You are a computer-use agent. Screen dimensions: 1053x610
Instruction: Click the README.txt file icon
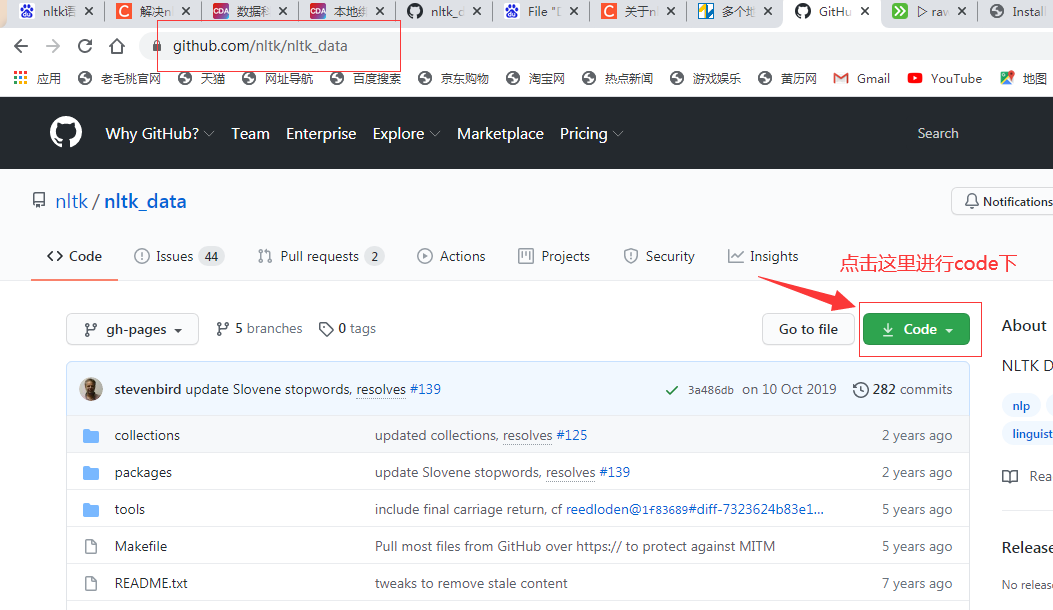point(91,584)
